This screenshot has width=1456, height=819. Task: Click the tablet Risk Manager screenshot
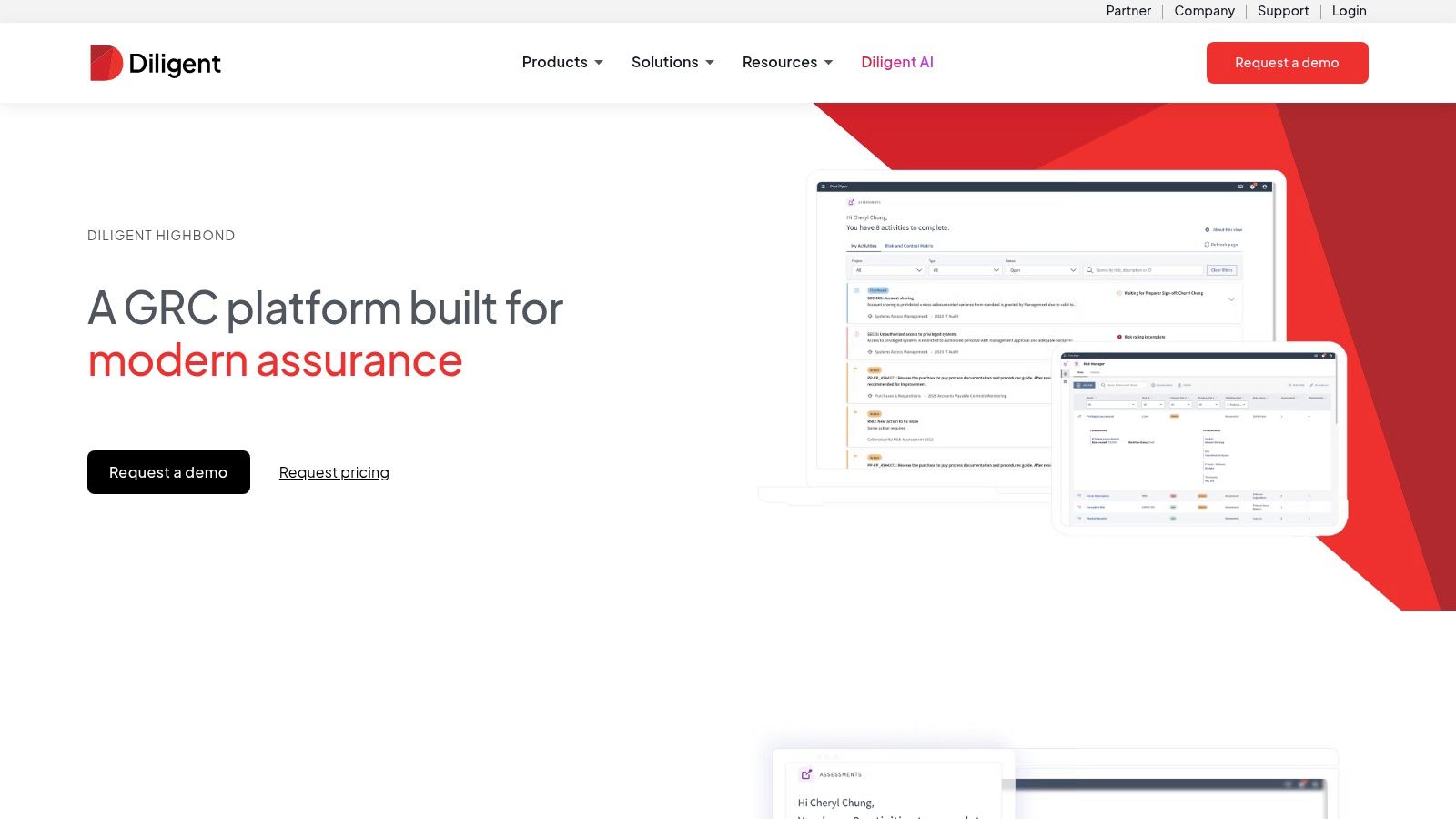1199,439
